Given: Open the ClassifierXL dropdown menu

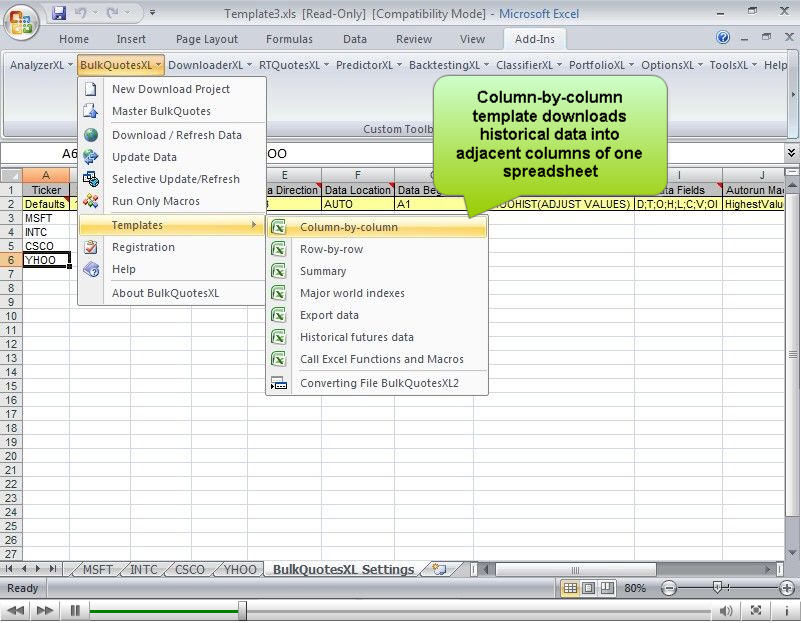Looking at the screenshot, I should 529,65.
